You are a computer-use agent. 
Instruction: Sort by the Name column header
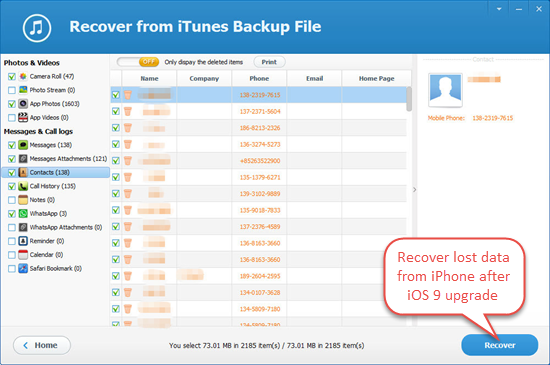(x=149, y=78)
